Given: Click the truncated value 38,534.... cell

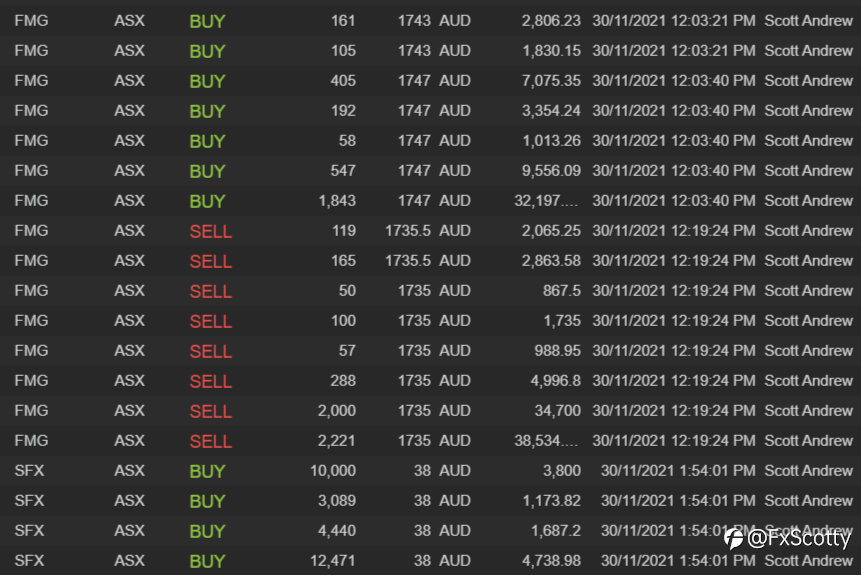Looking at the screenshot, I should point(546,441).
